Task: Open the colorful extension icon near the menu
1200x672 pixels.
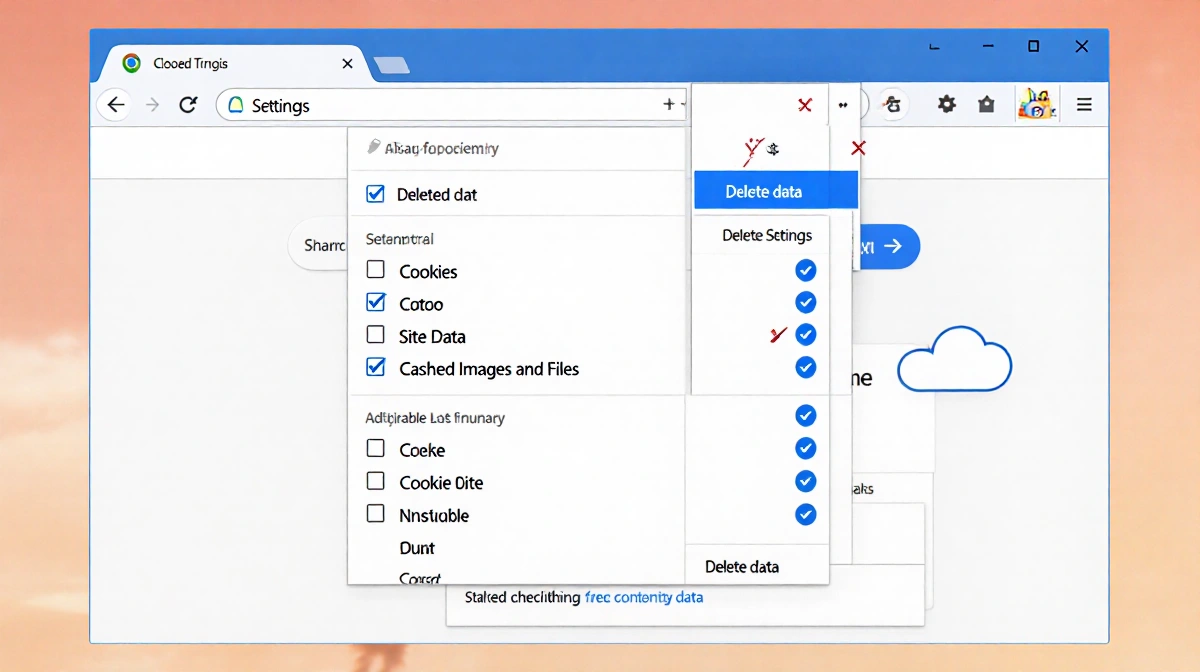Action: (1036, 104)
